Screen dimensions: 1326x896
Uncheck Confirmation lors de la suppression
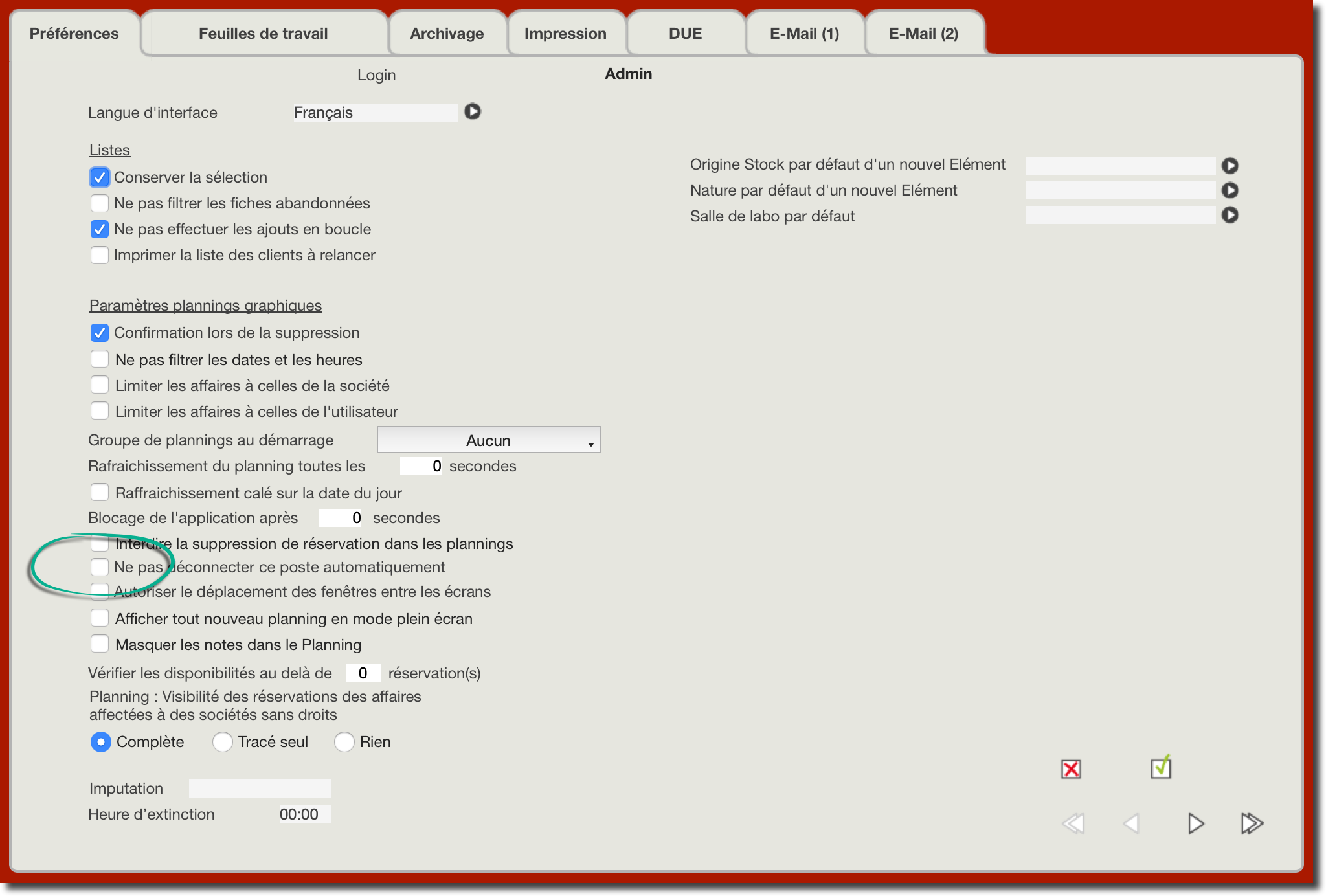100,333
